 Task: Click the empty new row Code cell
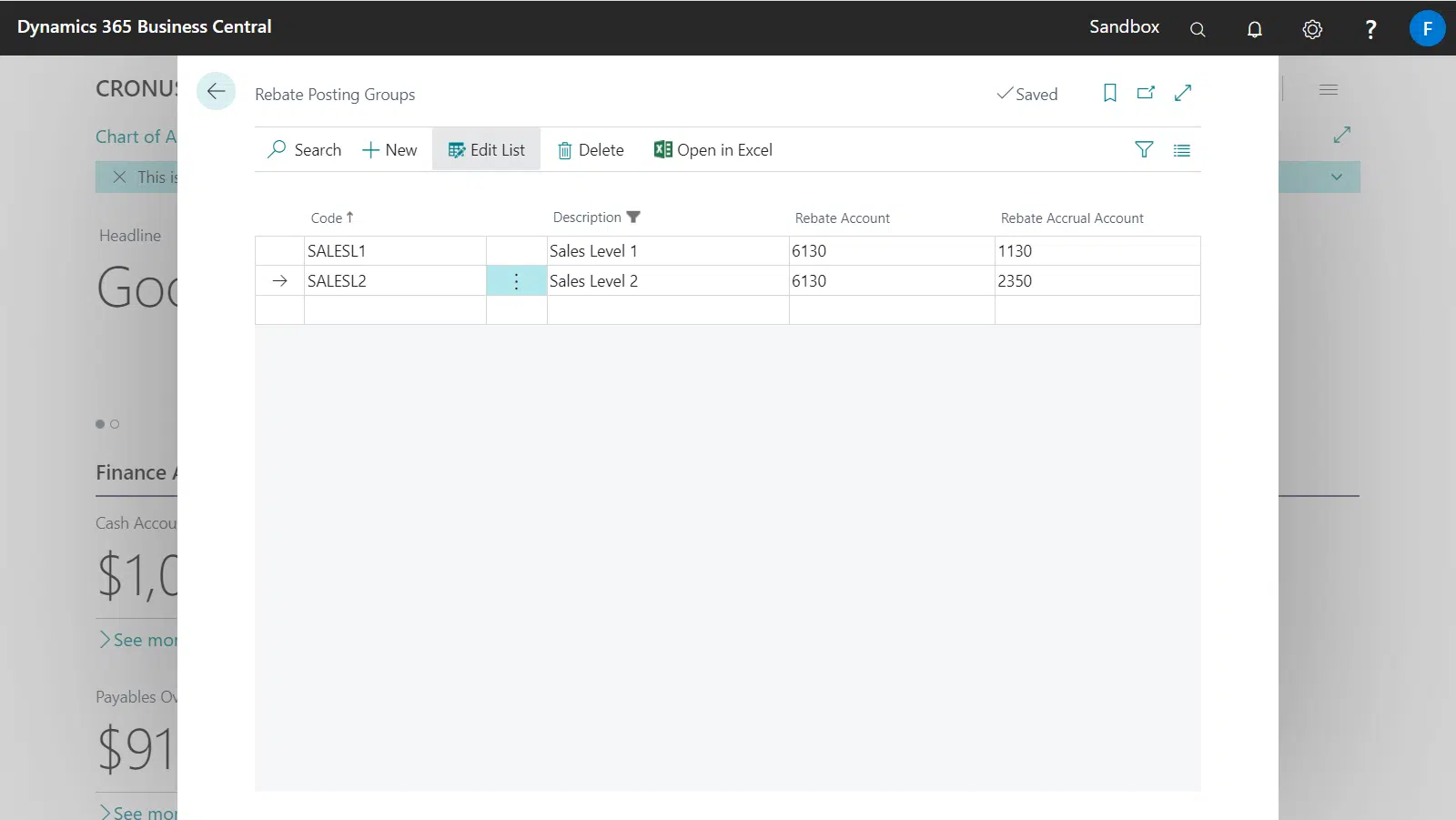(x=395, y=310)
